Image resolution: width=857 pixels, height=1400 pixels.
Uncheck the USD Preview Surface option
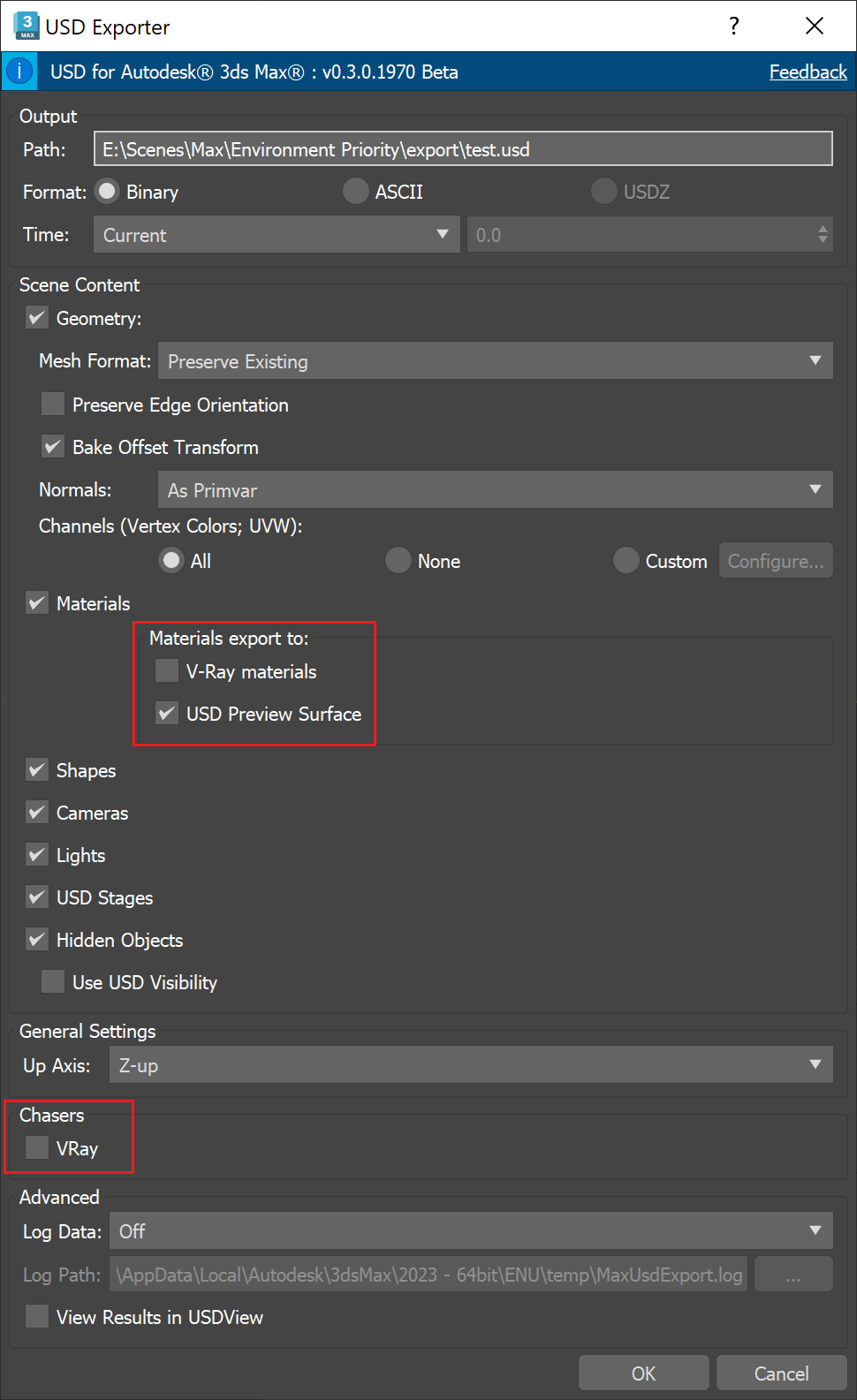click(167, 714)
